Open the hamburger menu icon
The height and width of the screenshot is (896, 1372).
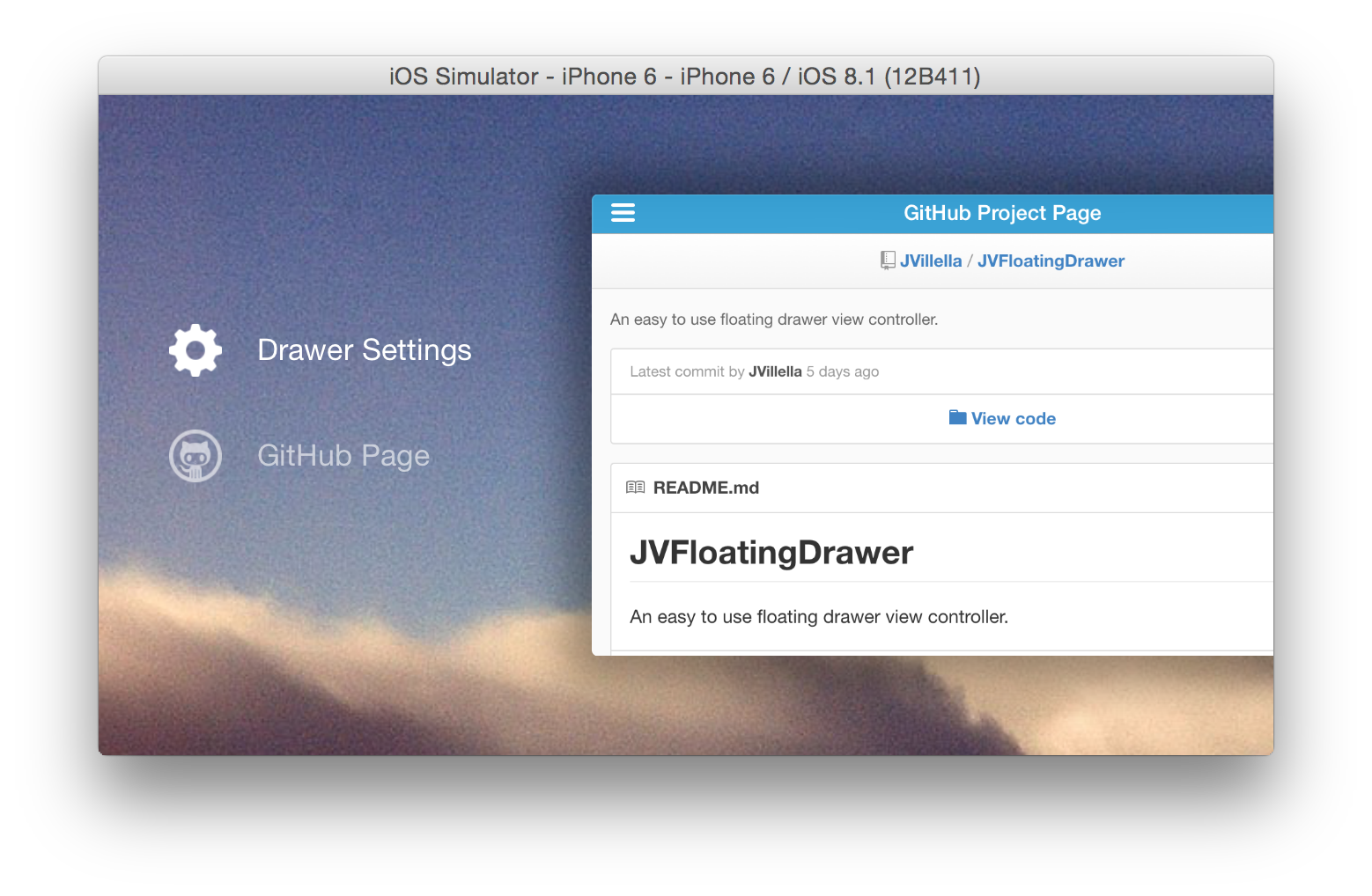click(623, 213)
